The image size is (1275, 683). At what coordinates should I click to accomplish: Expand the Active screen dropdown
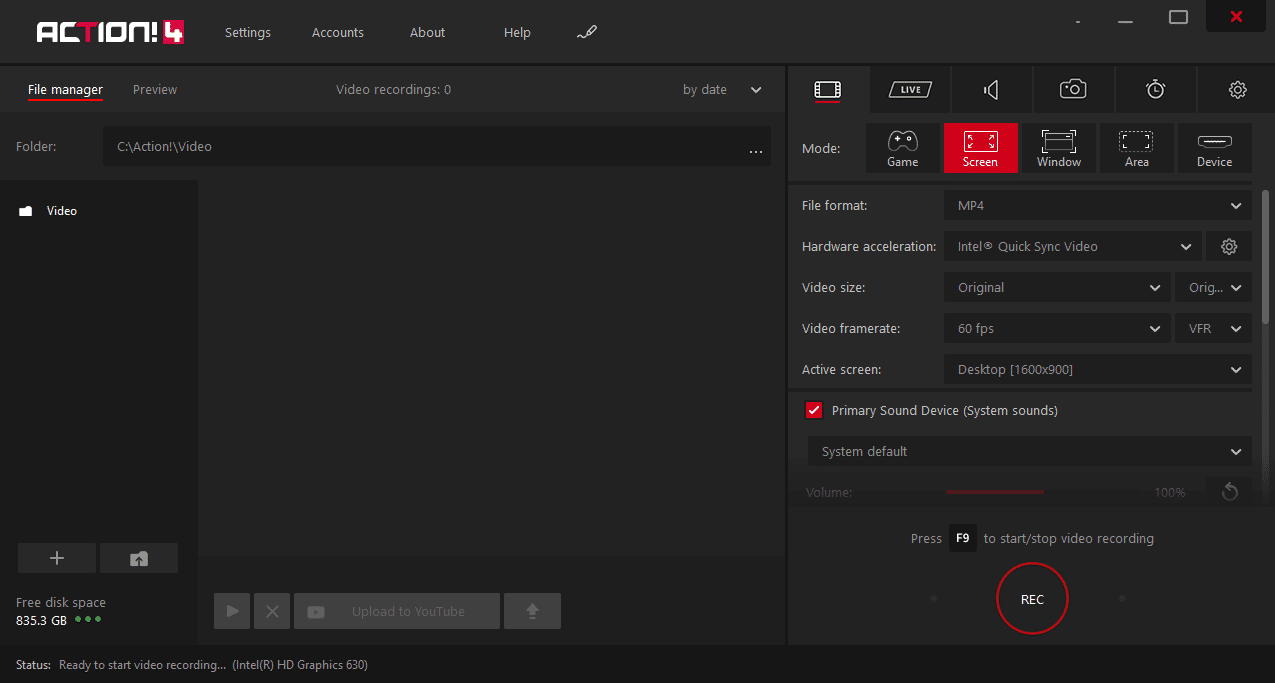pos(1097,370)
